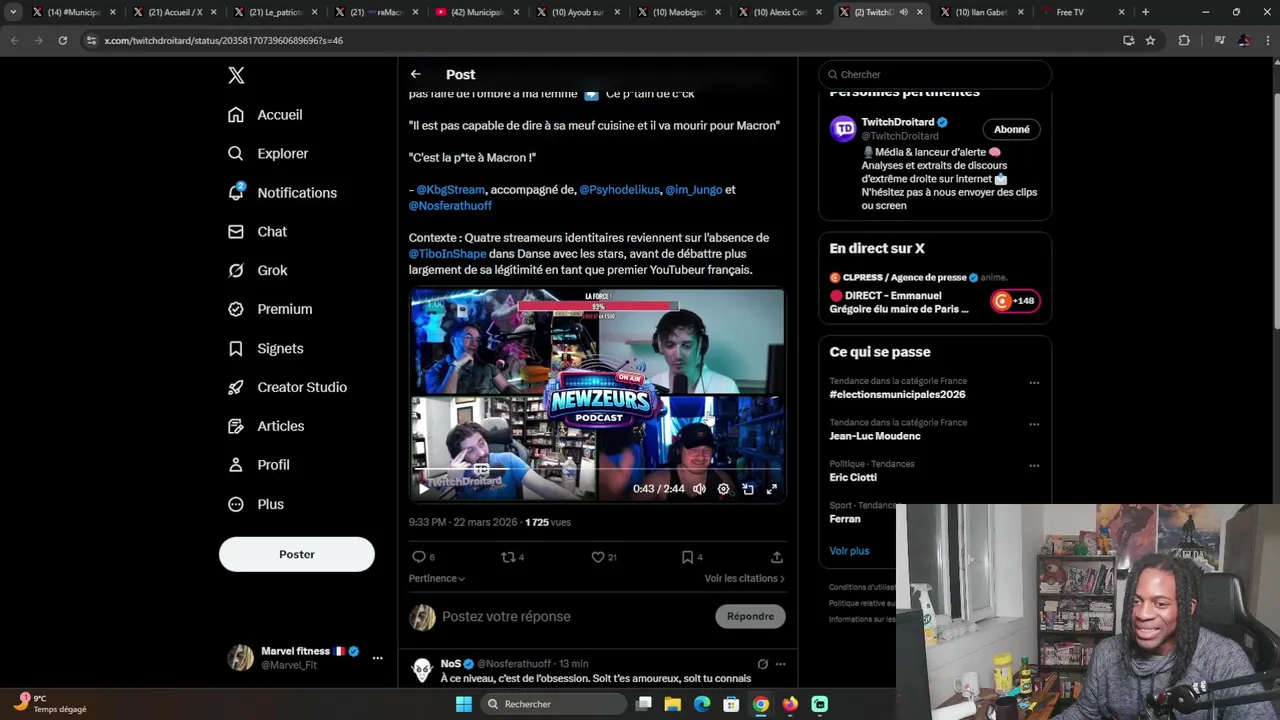This screenshot has width=1280, height=720.
Task: Open Microsoft Edge from taskbar
Action: [x=702, y=704]
